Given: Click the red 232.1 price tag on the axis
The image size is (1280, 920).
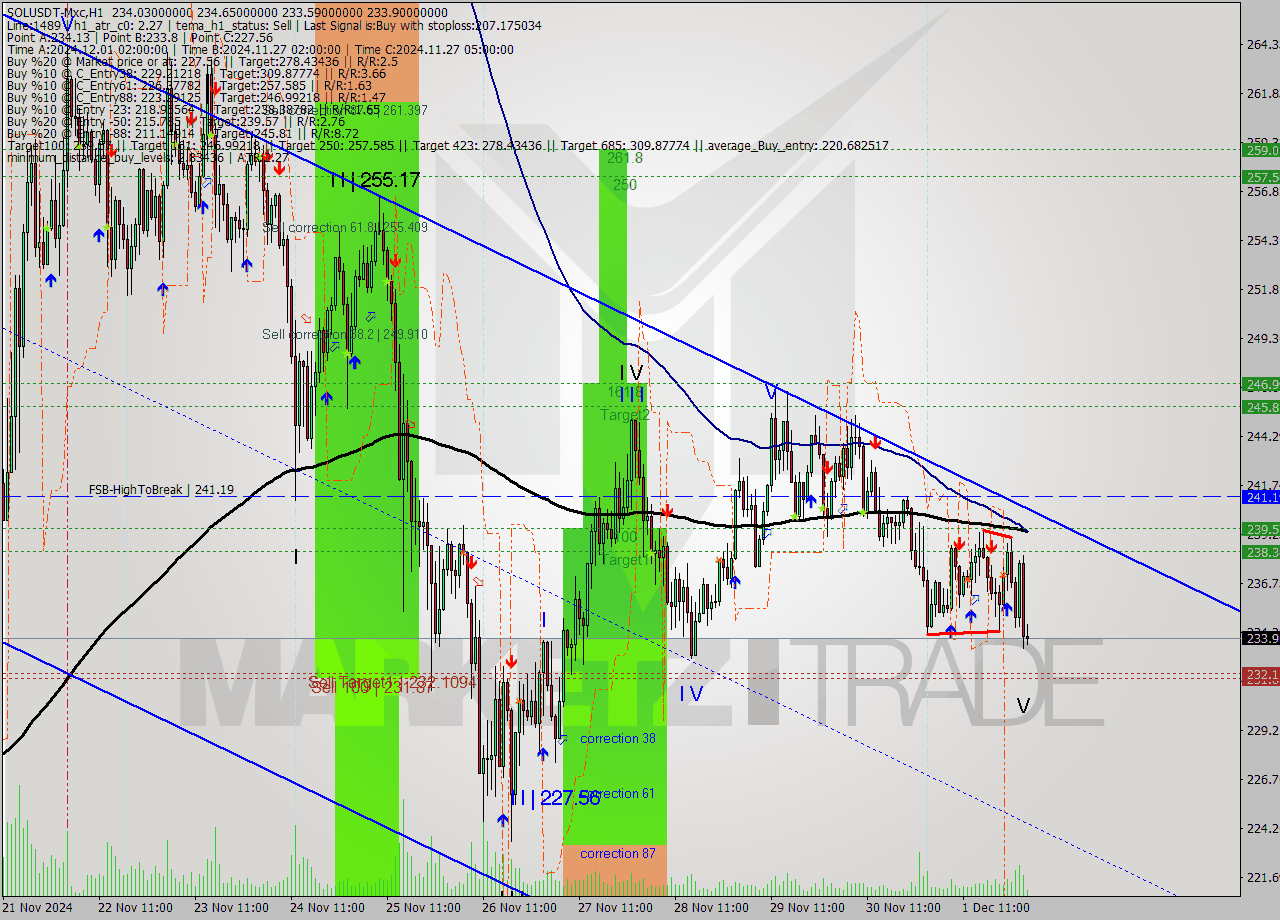Looking at the screenshot, I should [x=1261, y=675].
